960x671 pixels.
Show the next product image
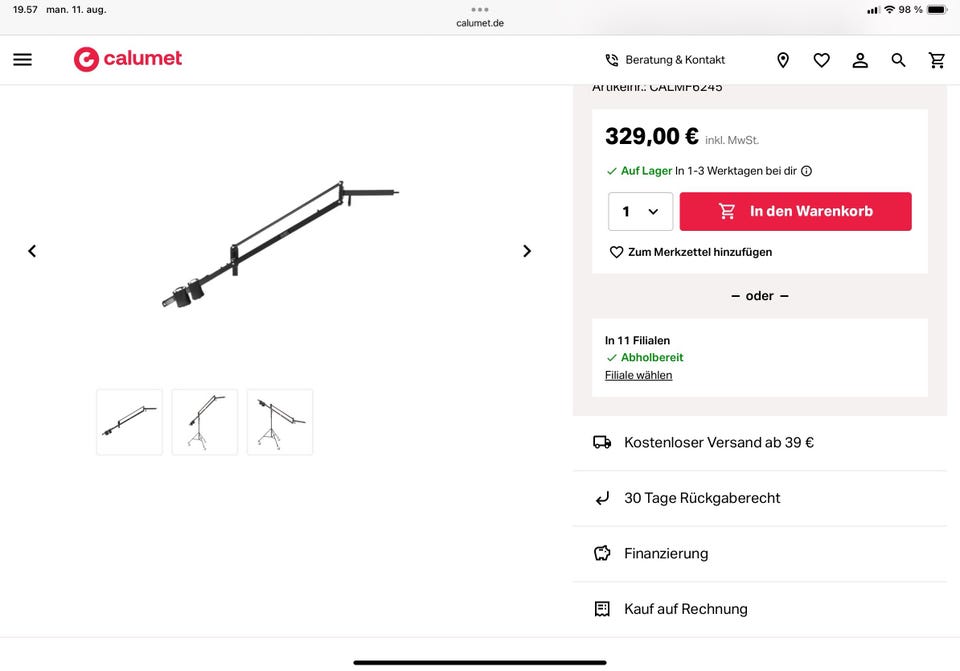[x=527, y=251]
